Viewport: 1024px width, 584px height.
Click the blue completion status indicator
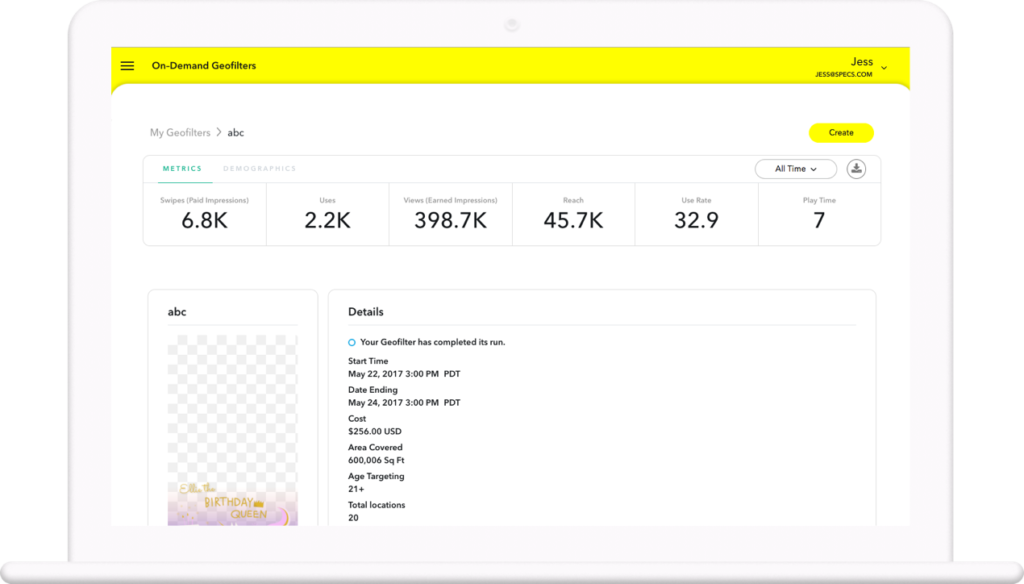coord(352,342)
